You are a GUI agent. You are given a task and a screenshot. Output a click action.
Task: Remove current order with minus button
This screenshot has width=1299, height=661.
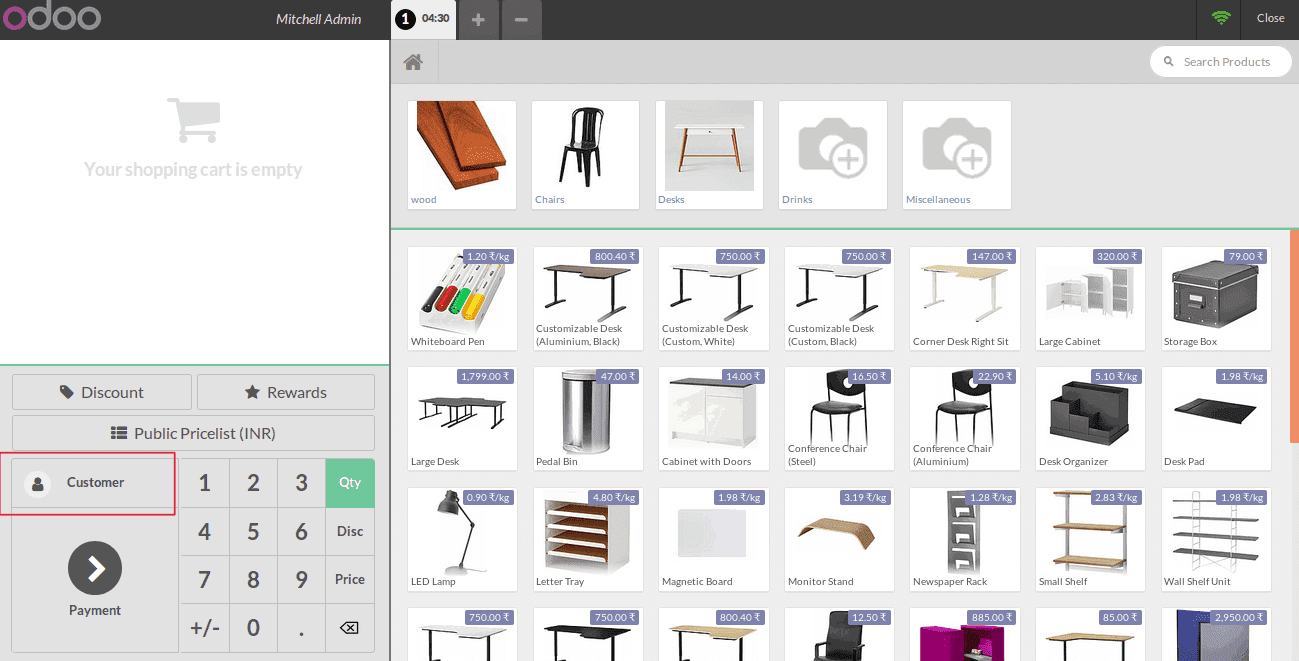point(522,19)
